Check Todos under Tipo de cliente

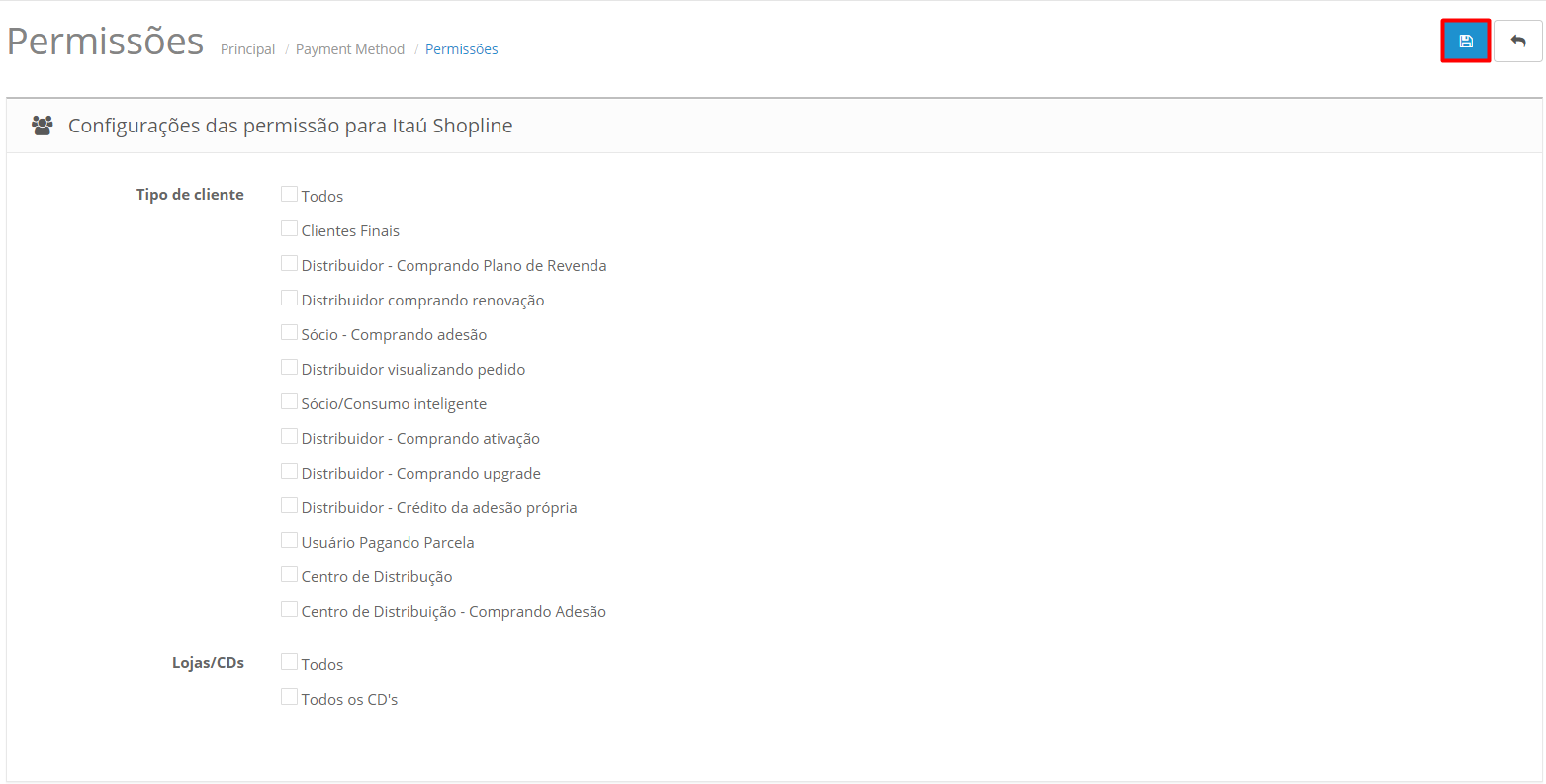(289, 195)
